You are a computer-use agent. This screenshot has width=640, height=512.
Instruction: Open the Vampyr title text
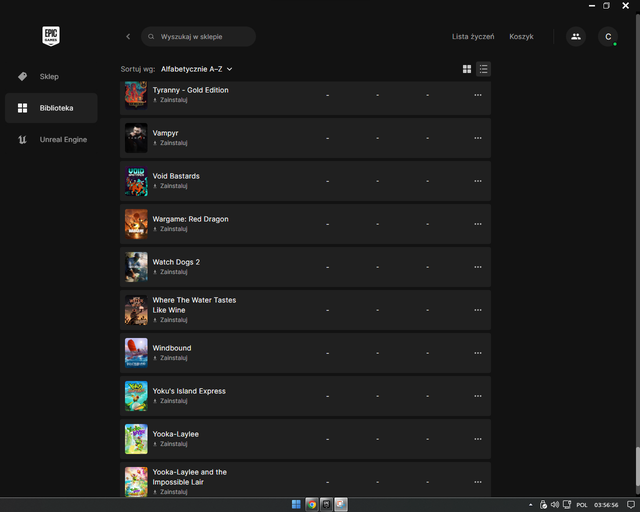(165, 133)
